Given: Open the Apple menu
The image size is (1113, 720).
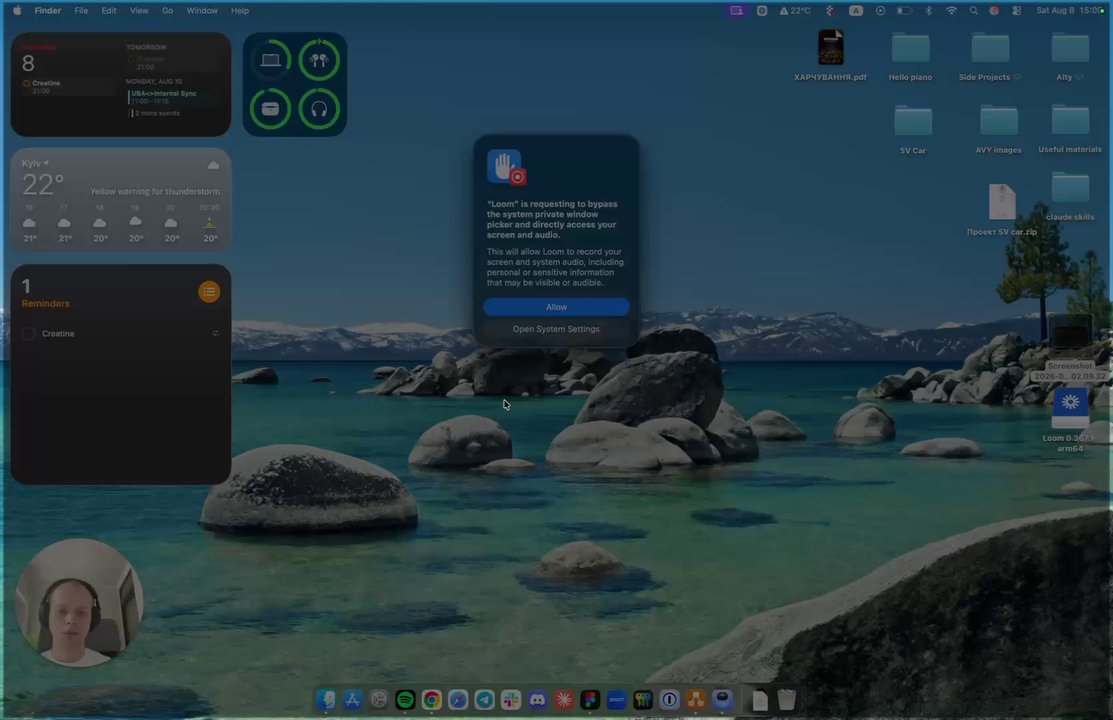Looking at the screenshot, I should click(x=16, y=11).
